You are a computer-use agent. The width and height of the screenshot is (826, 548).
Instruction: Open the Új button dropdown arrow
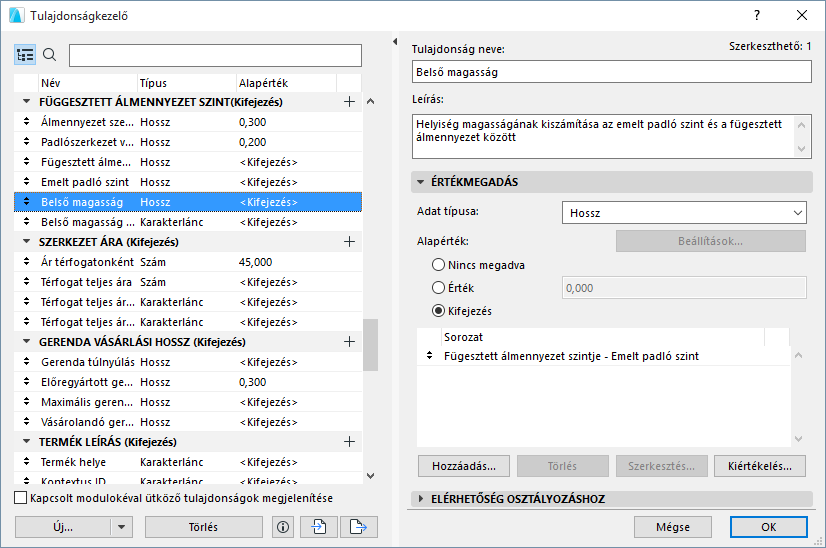point(122,527)
